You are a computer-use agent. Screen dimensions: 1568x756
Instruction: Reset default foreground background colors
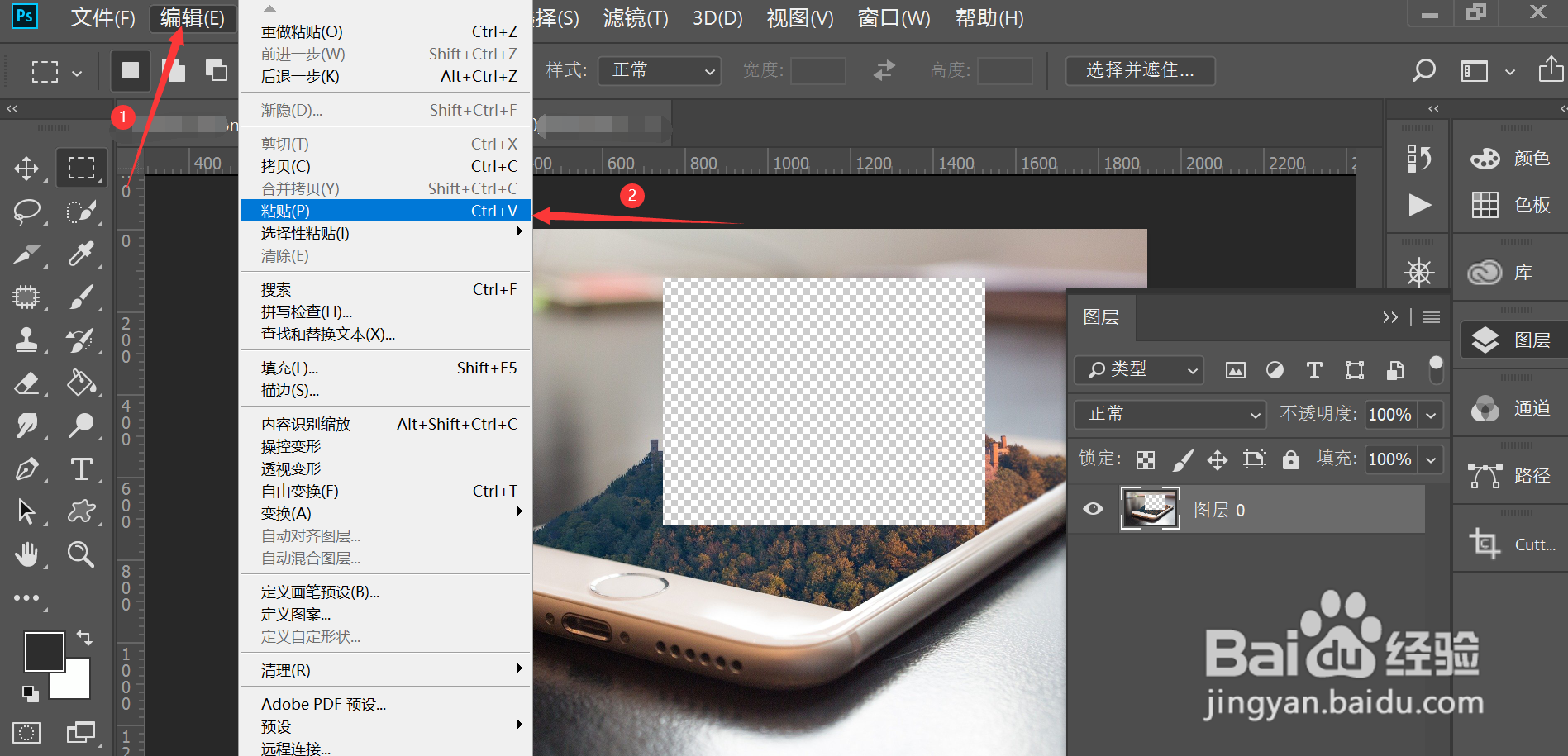click(30, 693)
